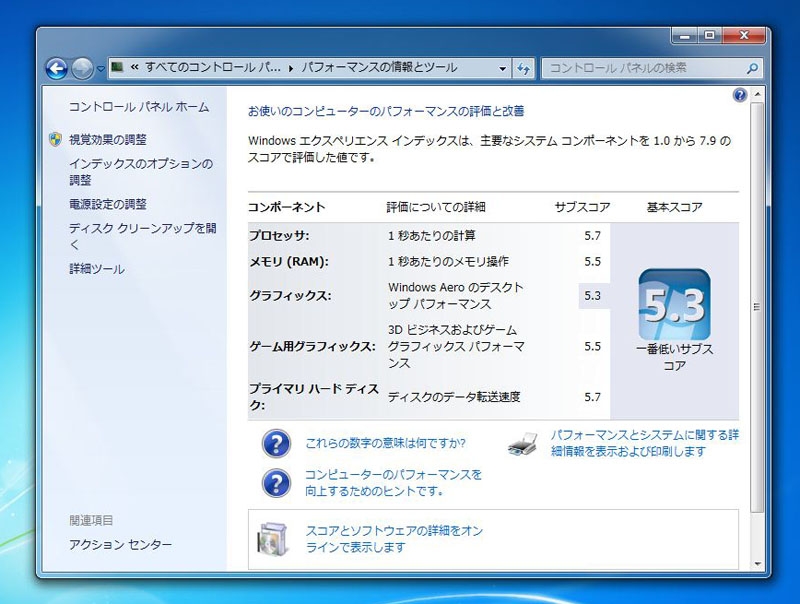Expand breadcrumb arrow after すべてのコントロールパネル

coord(291,68)
